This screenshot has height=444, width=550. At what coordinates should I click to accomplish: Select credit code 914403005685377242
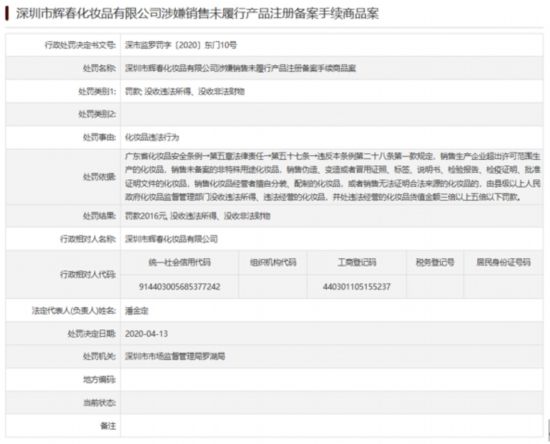(180, 287)
